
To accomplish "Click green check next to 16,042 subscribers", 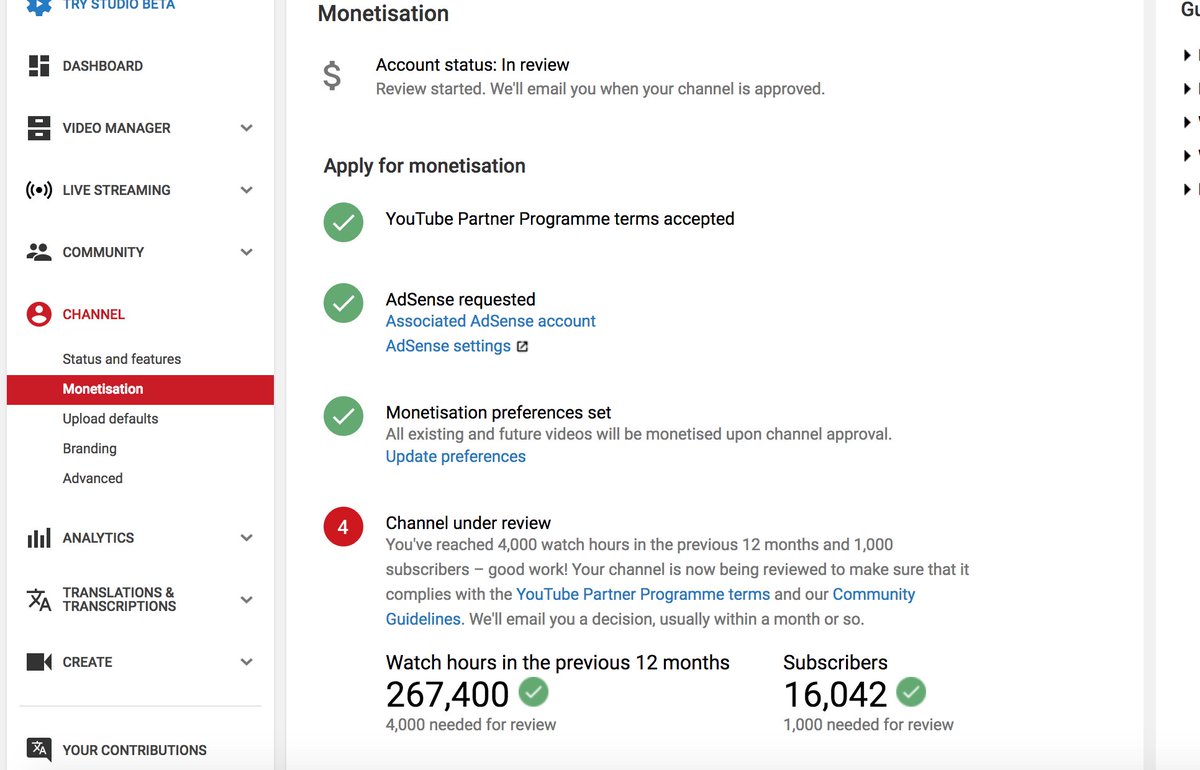I will pyautogui.click(x=911, y=691).
